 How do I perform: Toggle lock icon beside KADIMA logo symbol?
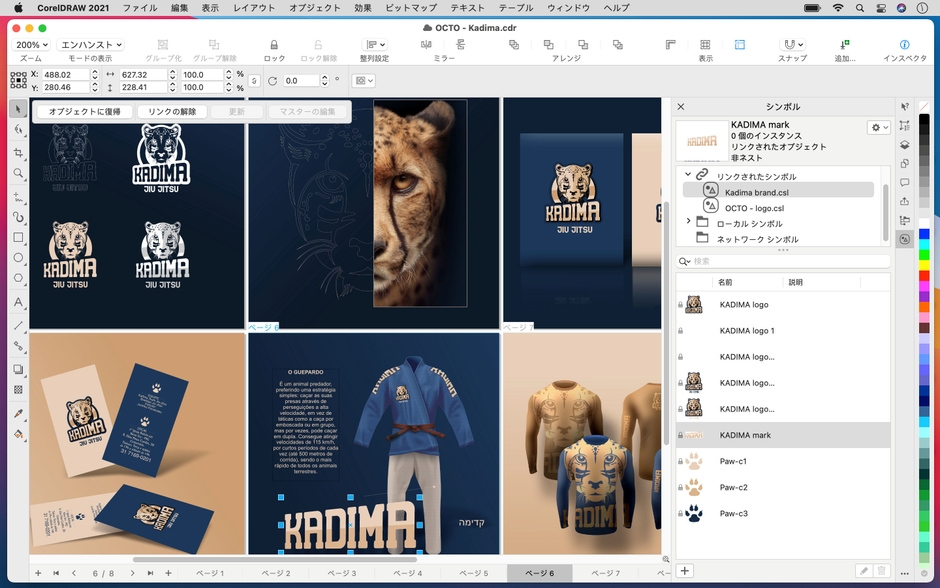tap(681, 305)
